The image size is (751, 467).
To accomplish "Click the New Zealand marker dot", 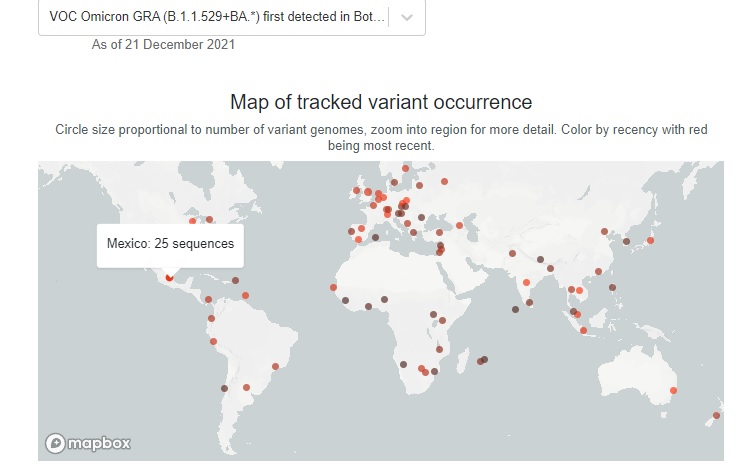I will 717,416.
